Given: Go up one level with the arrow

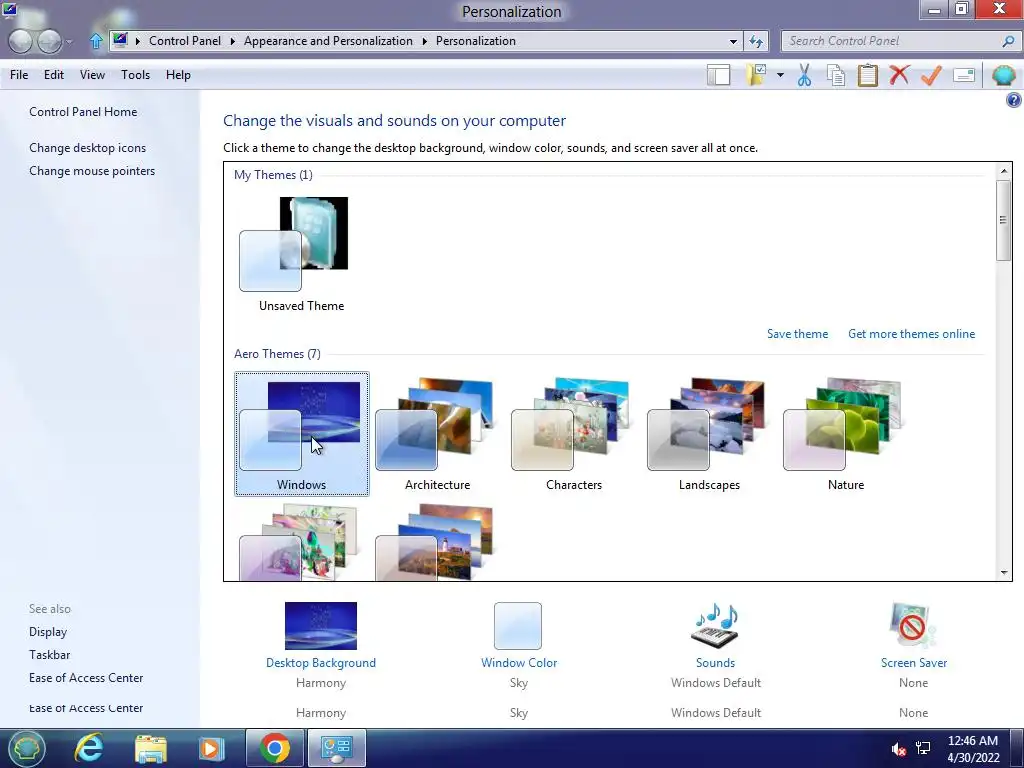Looking at the screenshot, I should (x=96, y=41).
